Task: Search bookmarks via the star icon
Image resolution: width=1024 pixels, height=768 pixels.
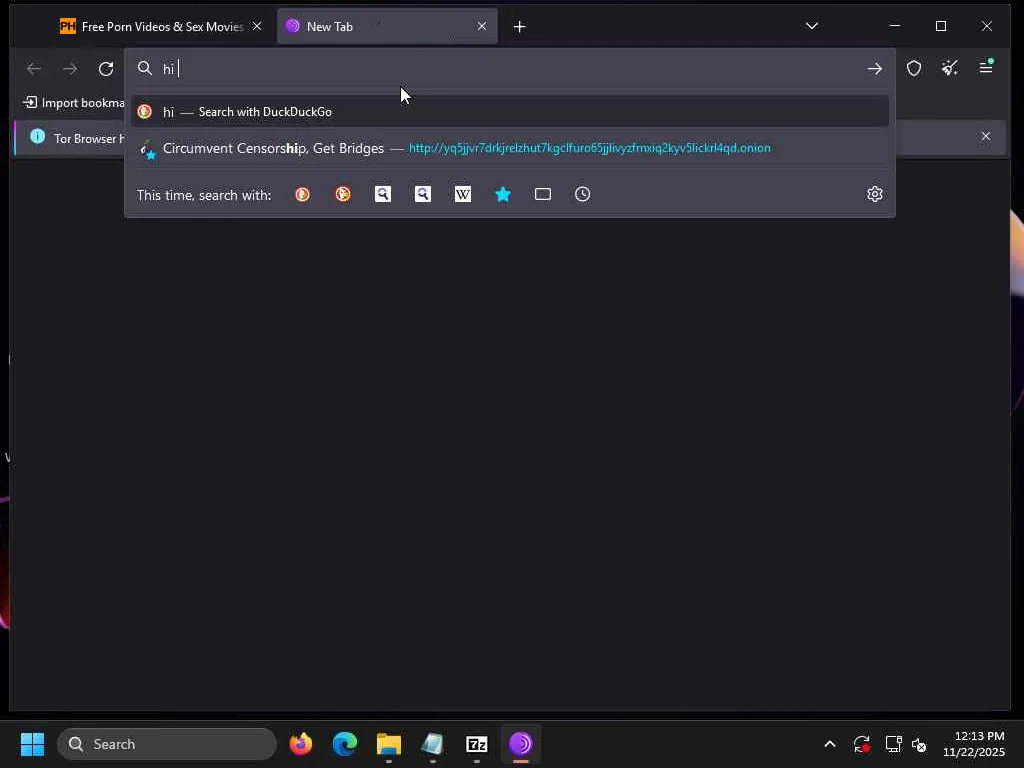Action: (503, 194)
